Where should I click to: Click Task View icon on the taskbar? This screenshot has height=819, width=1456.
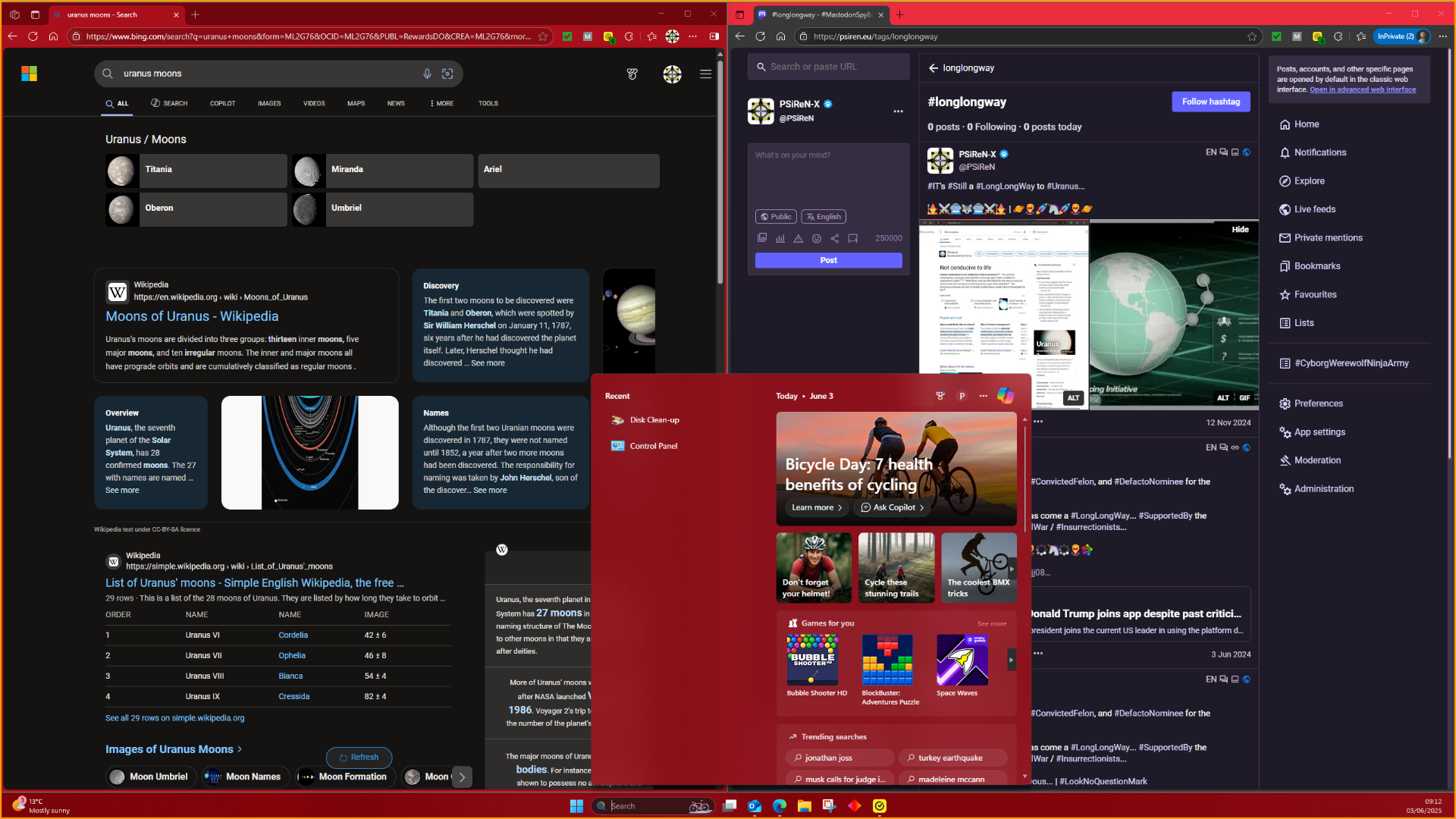[729, 805]
